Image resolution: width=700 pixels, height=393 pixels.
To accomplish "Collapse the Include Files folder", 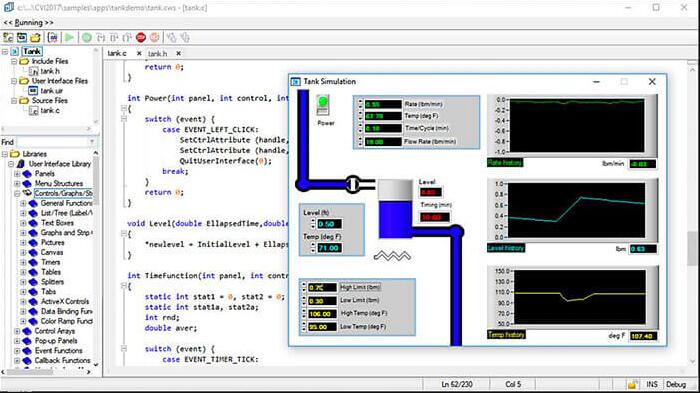I will 14,61.
